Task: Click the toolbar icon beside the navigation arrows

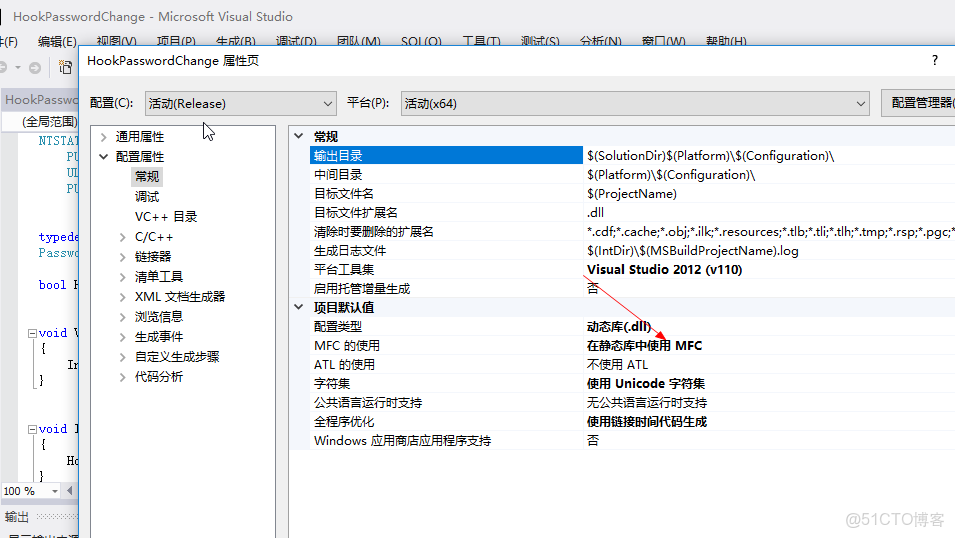Action: [x=65, y=67]
